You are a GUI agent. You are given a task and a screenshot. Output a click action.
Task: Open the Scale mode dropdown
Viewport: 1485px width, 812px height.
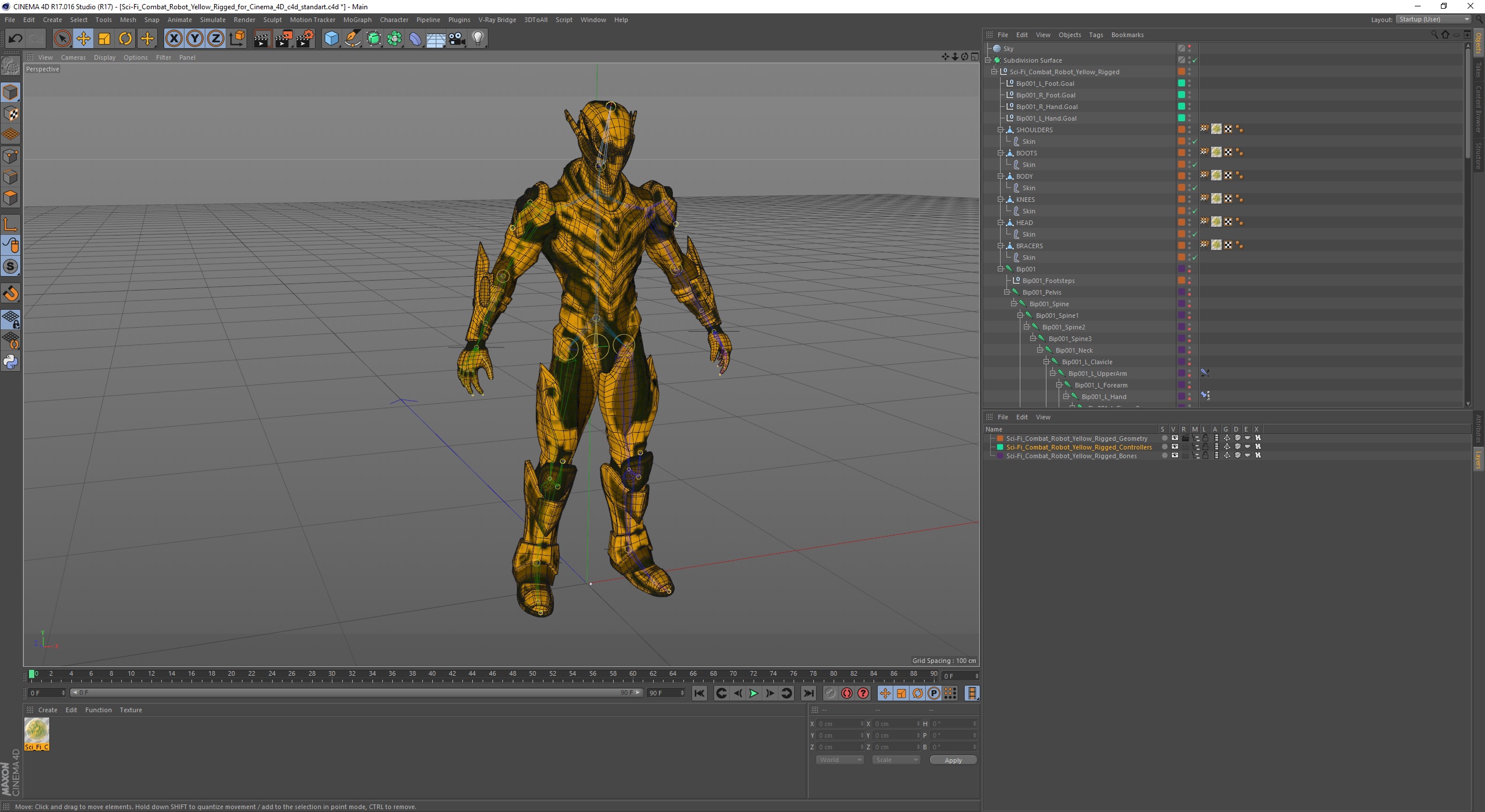coord(896,760)
